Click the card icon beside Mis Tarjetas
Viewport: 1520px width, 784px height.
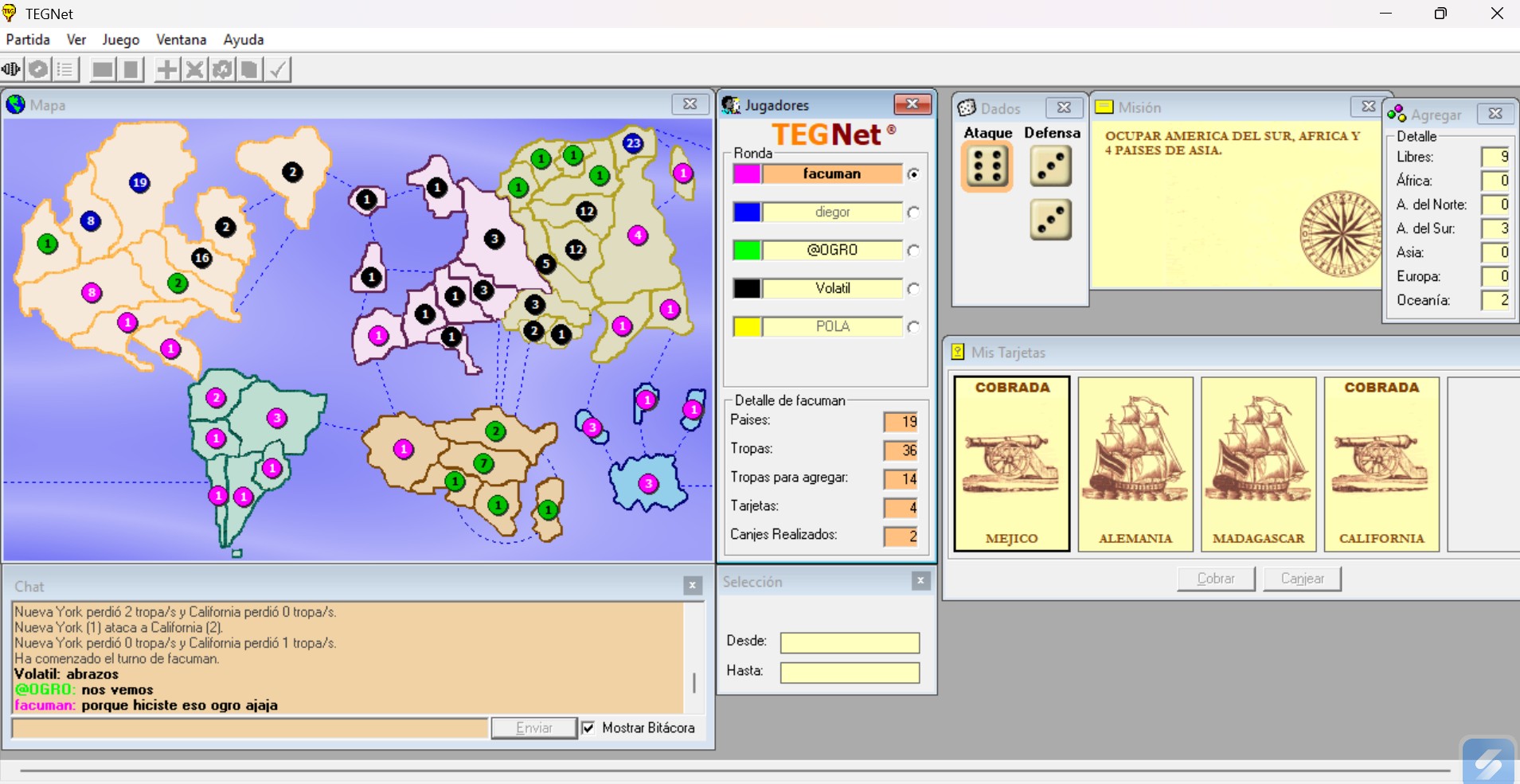click(958, 352)
